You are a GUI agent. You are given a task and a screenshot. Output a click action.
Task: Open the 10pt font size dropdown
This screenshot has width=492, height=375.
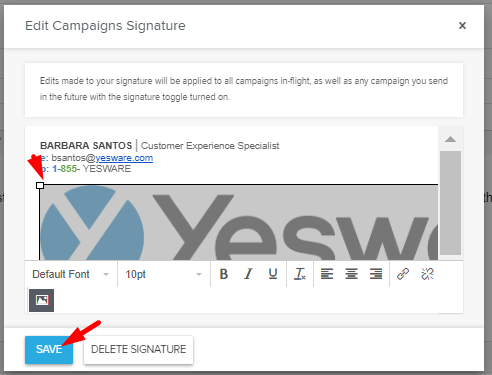[x=164, y=274]
